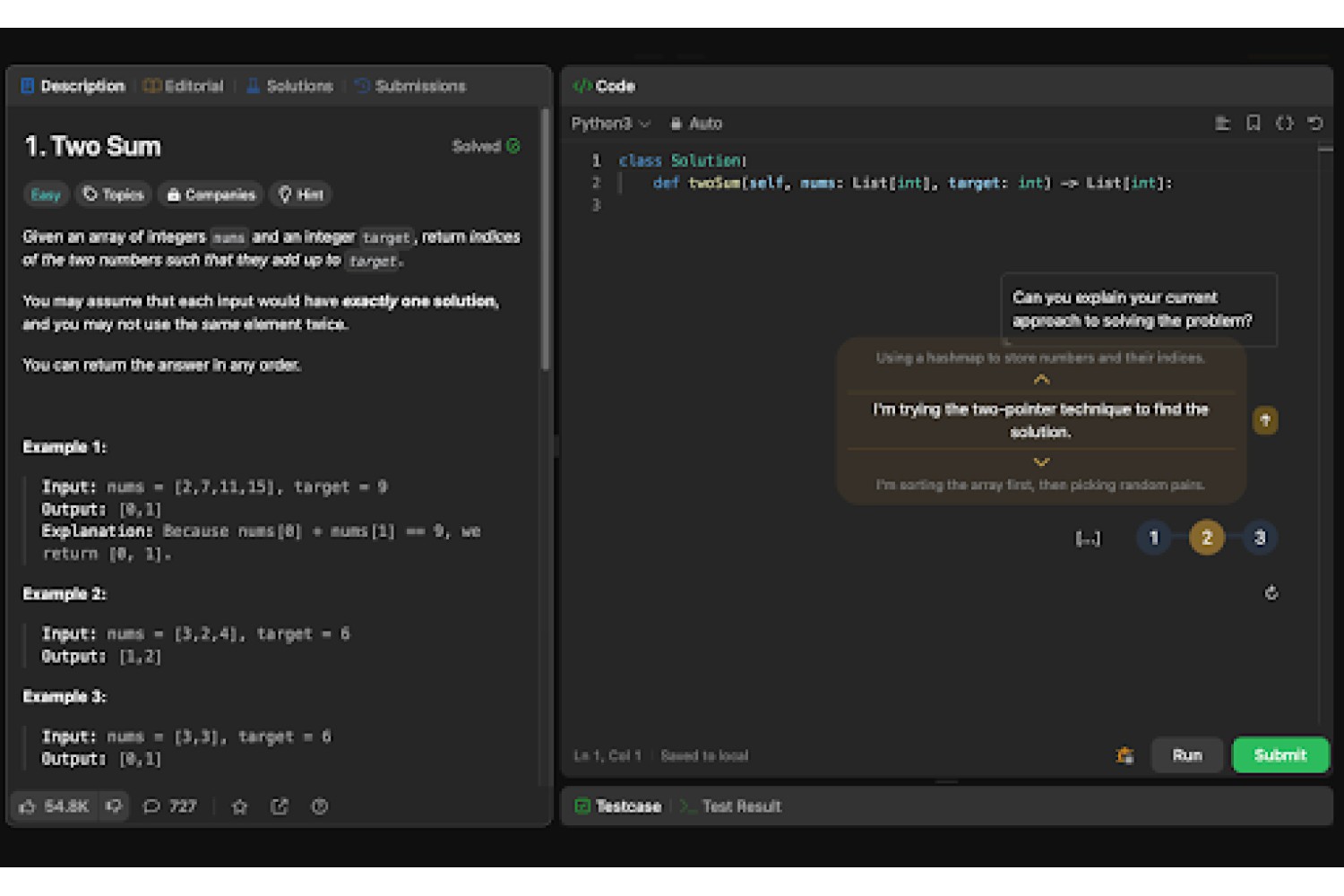This screenshot has height=896, width=1344.
Task: Click the curly braces icon
Action: pos(1285,124)
